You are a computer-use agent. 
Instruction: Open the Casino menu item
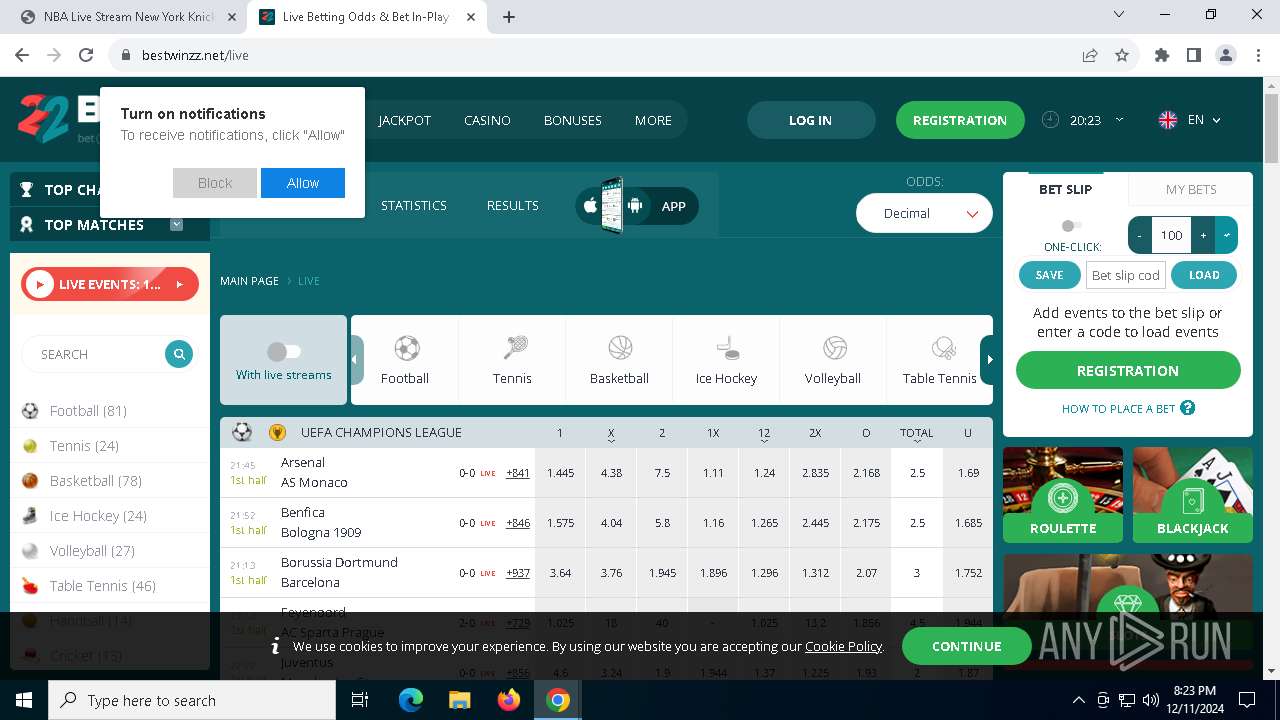tap(487, 120)
